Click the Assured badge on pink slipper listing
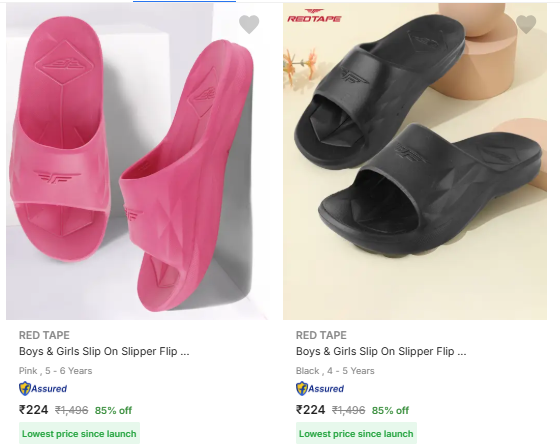560x448 pixels. point(43,389)
